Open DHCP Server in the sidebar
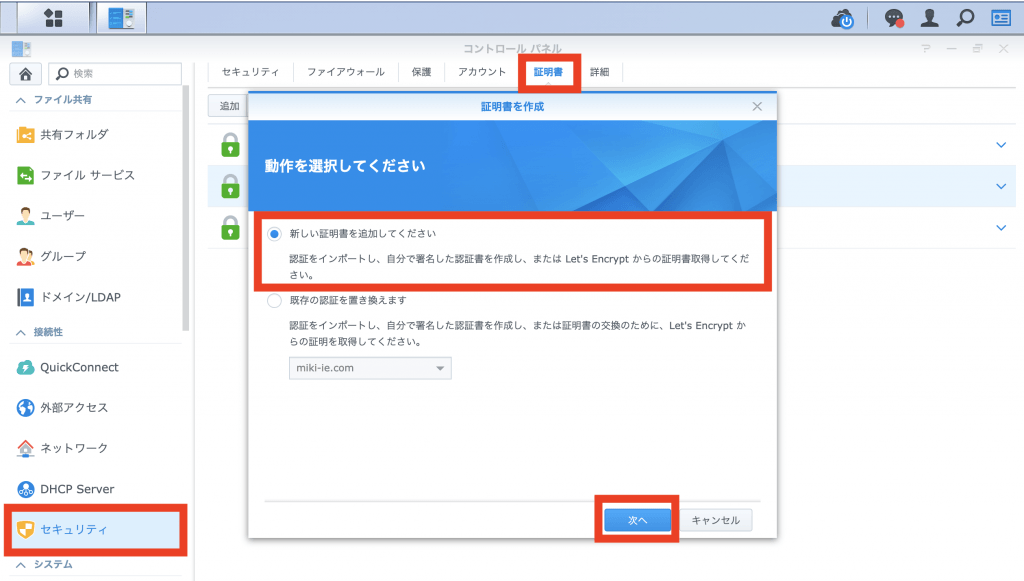1024x581 pixels. [x=77, y=489]
